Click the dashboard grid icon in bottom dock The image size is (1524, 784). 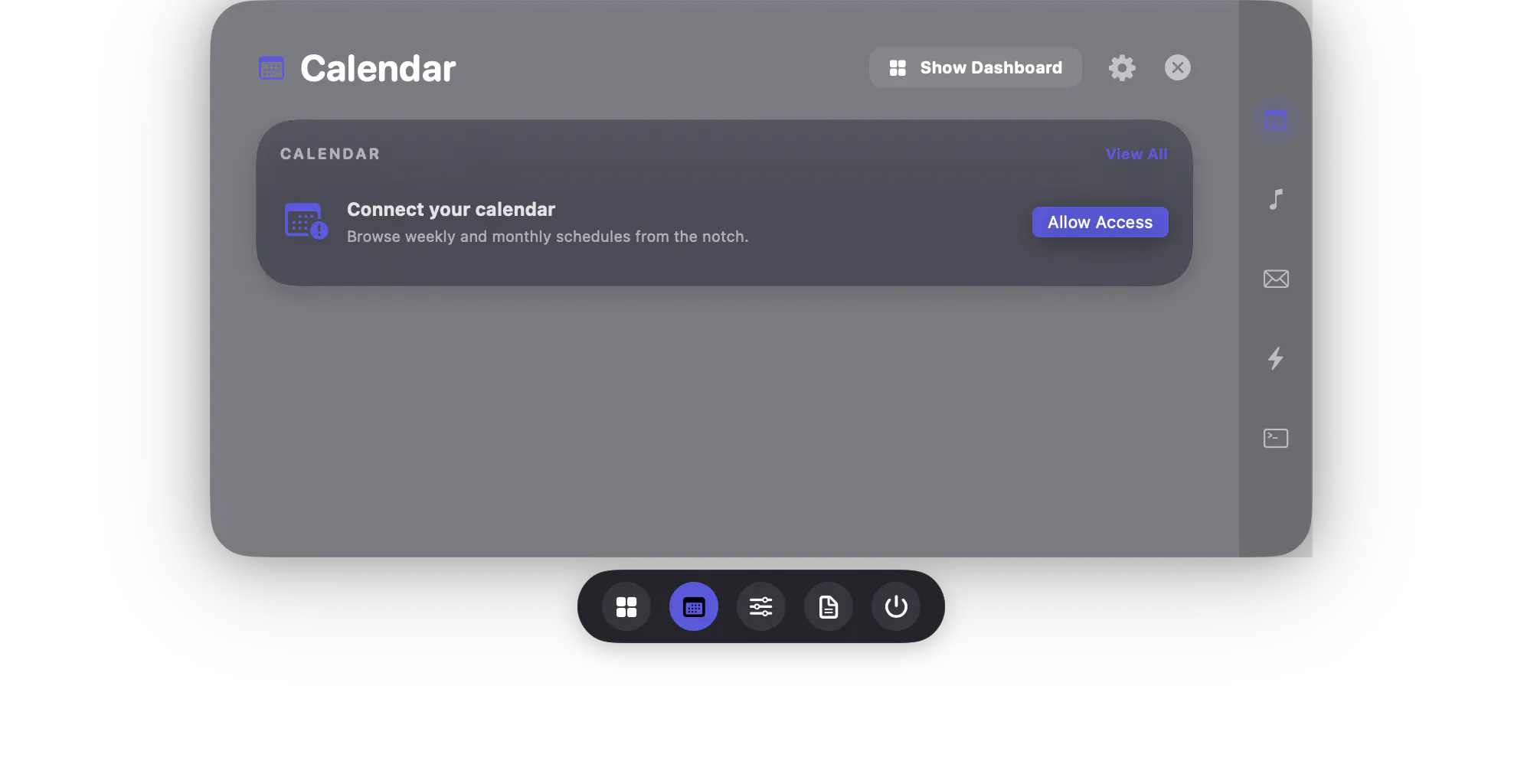(626, 607)
